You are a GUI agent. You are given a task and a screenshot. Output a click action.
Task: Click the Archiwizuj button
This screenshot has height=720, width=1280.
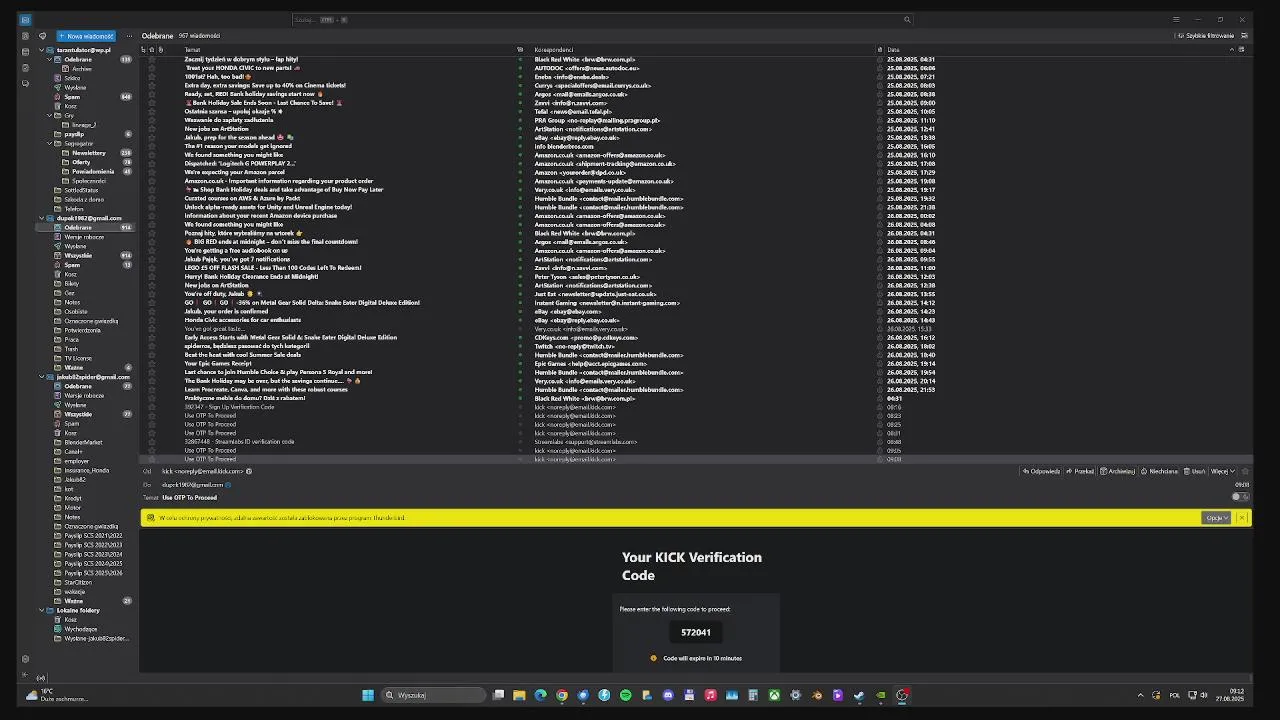pyautogui.click(x=1117, y=471)
